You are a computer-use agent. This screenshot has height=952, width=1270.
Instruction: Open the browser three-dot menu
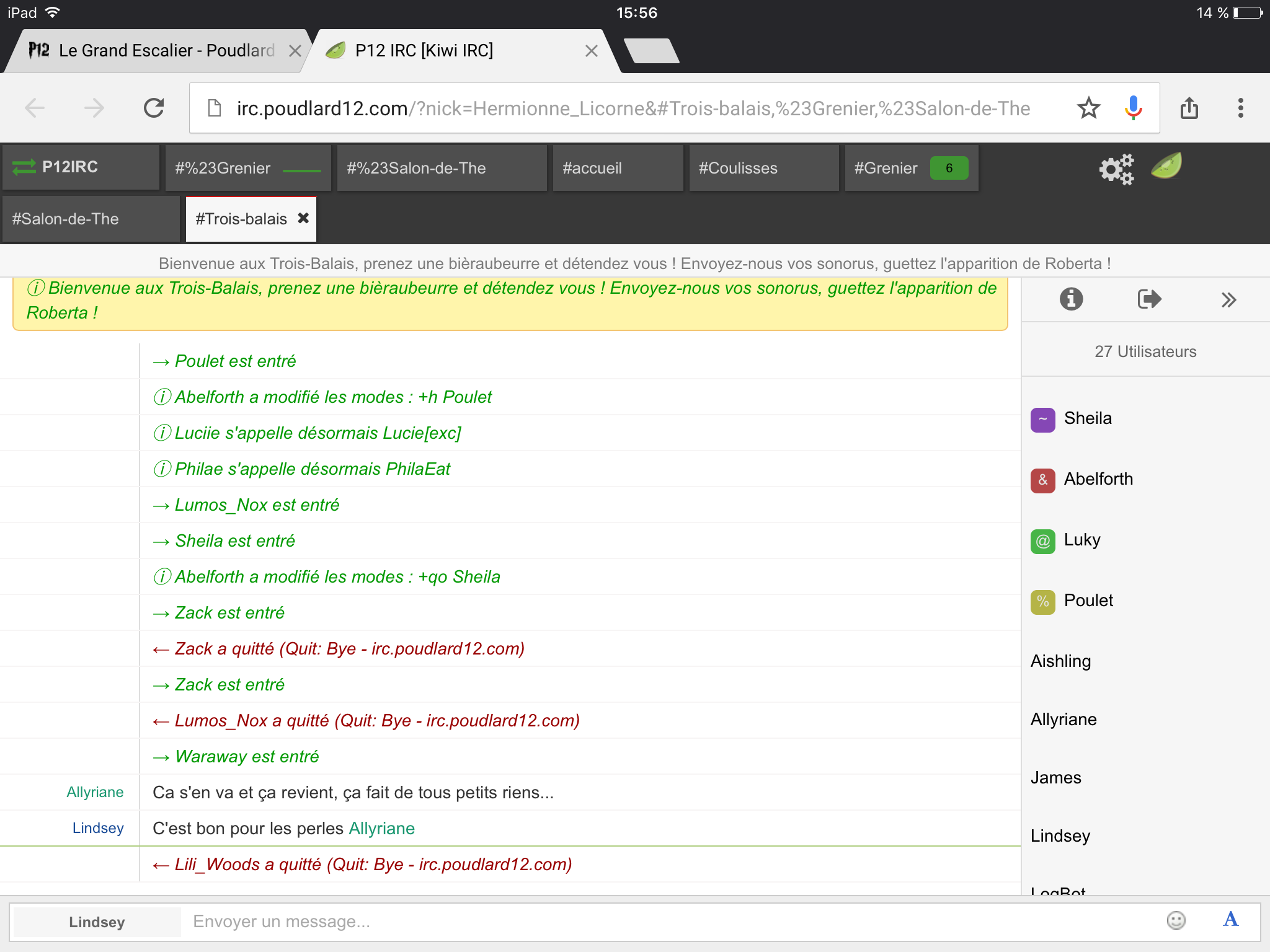click(x=1240, y=108)
